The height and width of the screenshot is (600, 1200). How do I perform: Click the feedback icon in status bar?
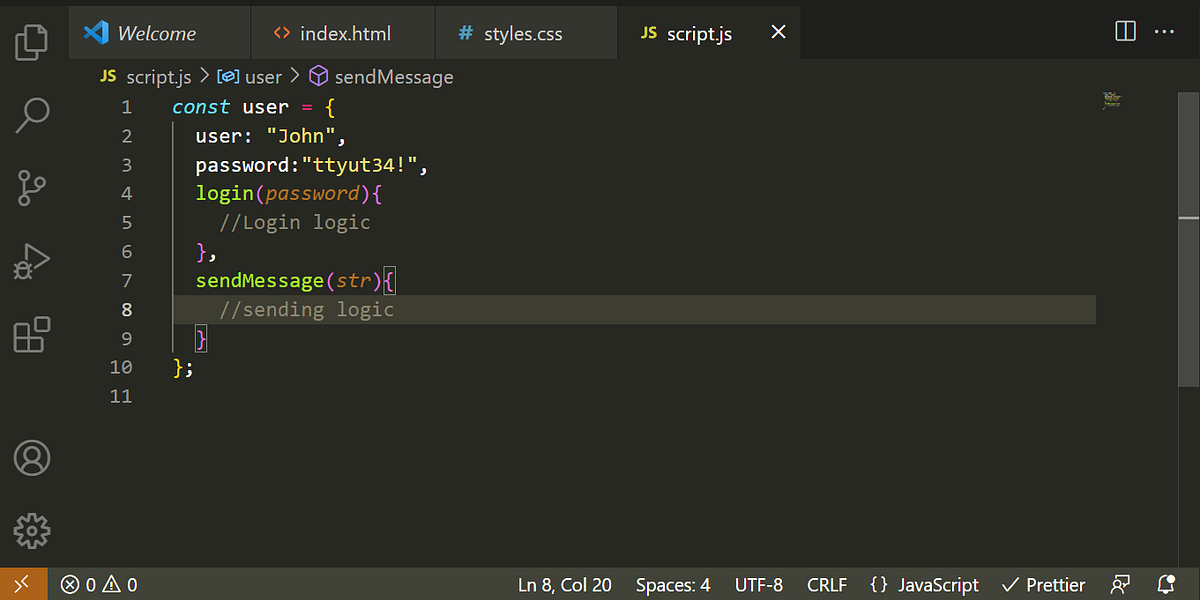pyautogui.click(x=1121, y=585)
